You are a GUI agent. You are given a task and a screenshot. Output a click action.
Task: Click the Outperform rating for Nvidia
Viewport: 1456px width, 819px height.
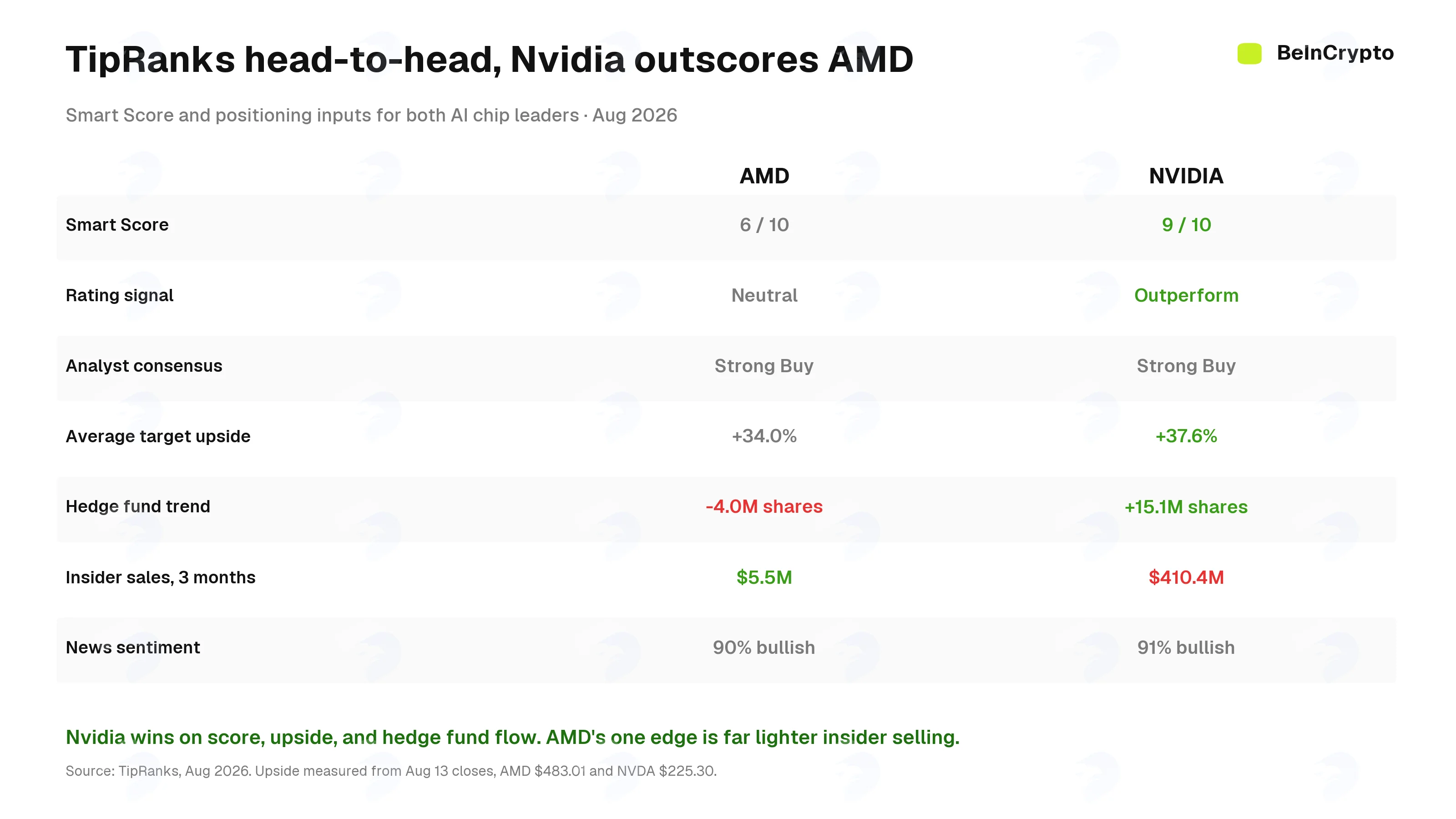tap(1186, 296)
